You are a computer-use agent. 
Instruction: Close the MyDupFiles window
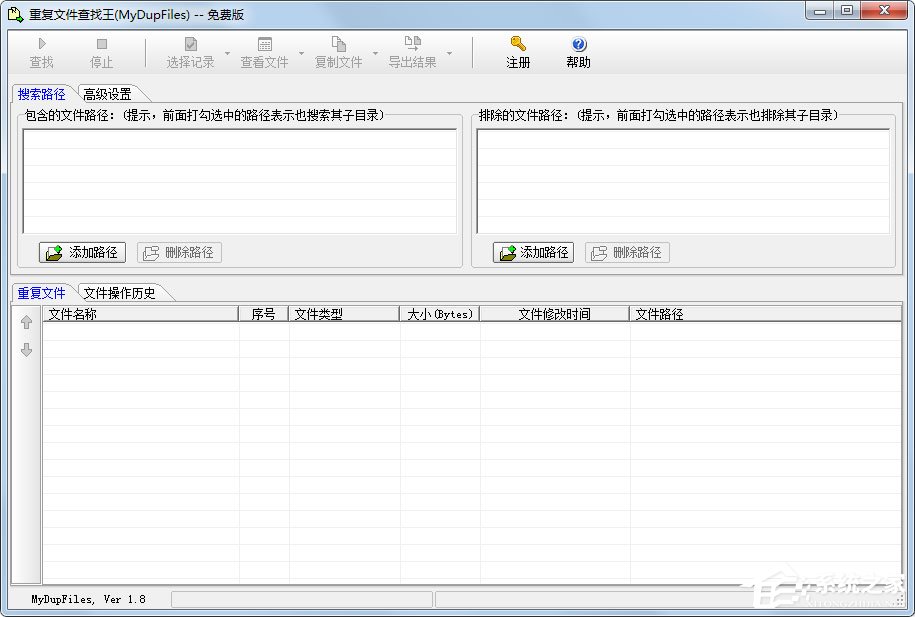pyautogui.click(x=884, y=11)
